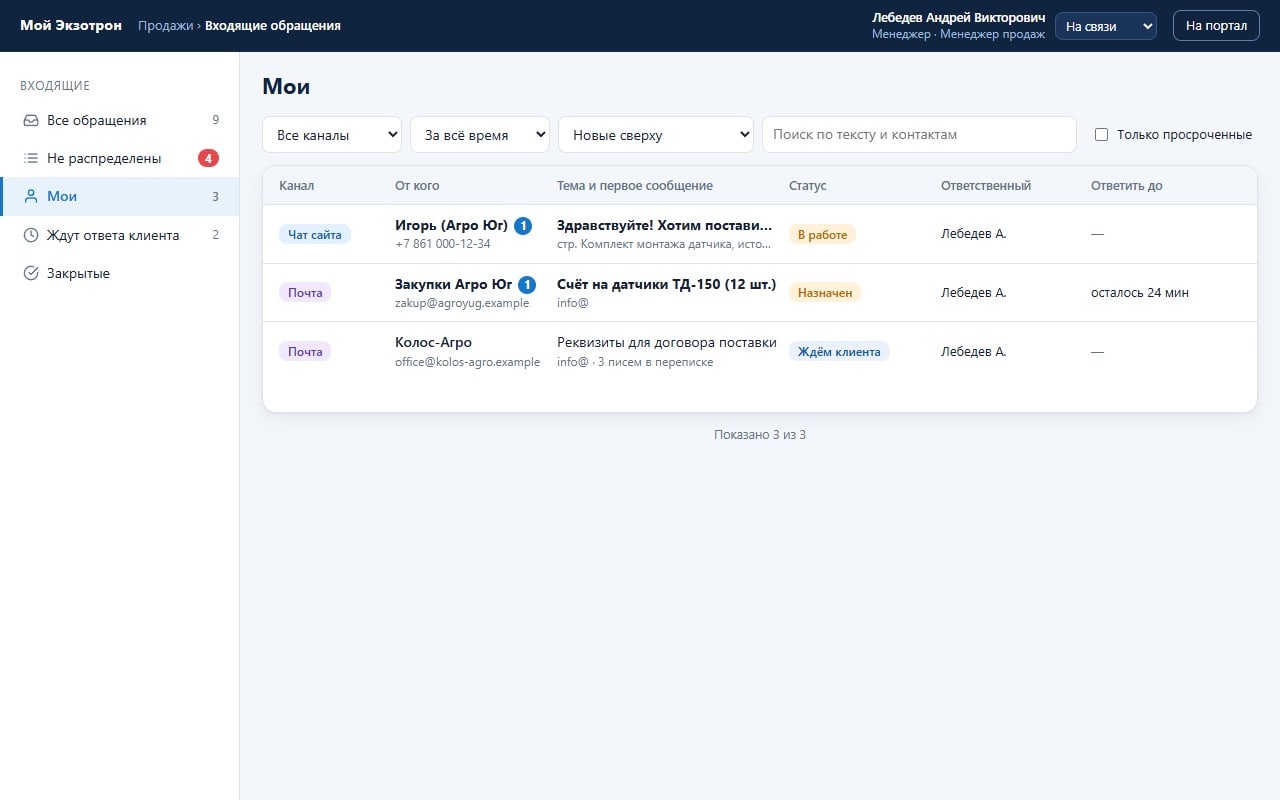Click the Ответить до column header

point(1127,185)
